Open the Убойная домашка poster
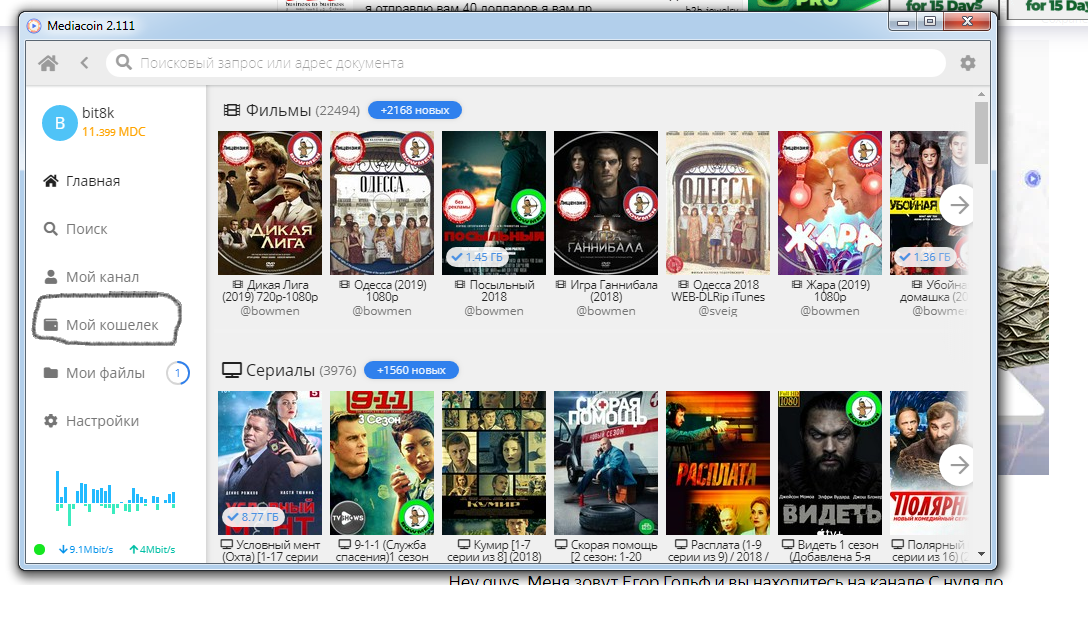The image size is (1088, 630). (x=928, y=203)
